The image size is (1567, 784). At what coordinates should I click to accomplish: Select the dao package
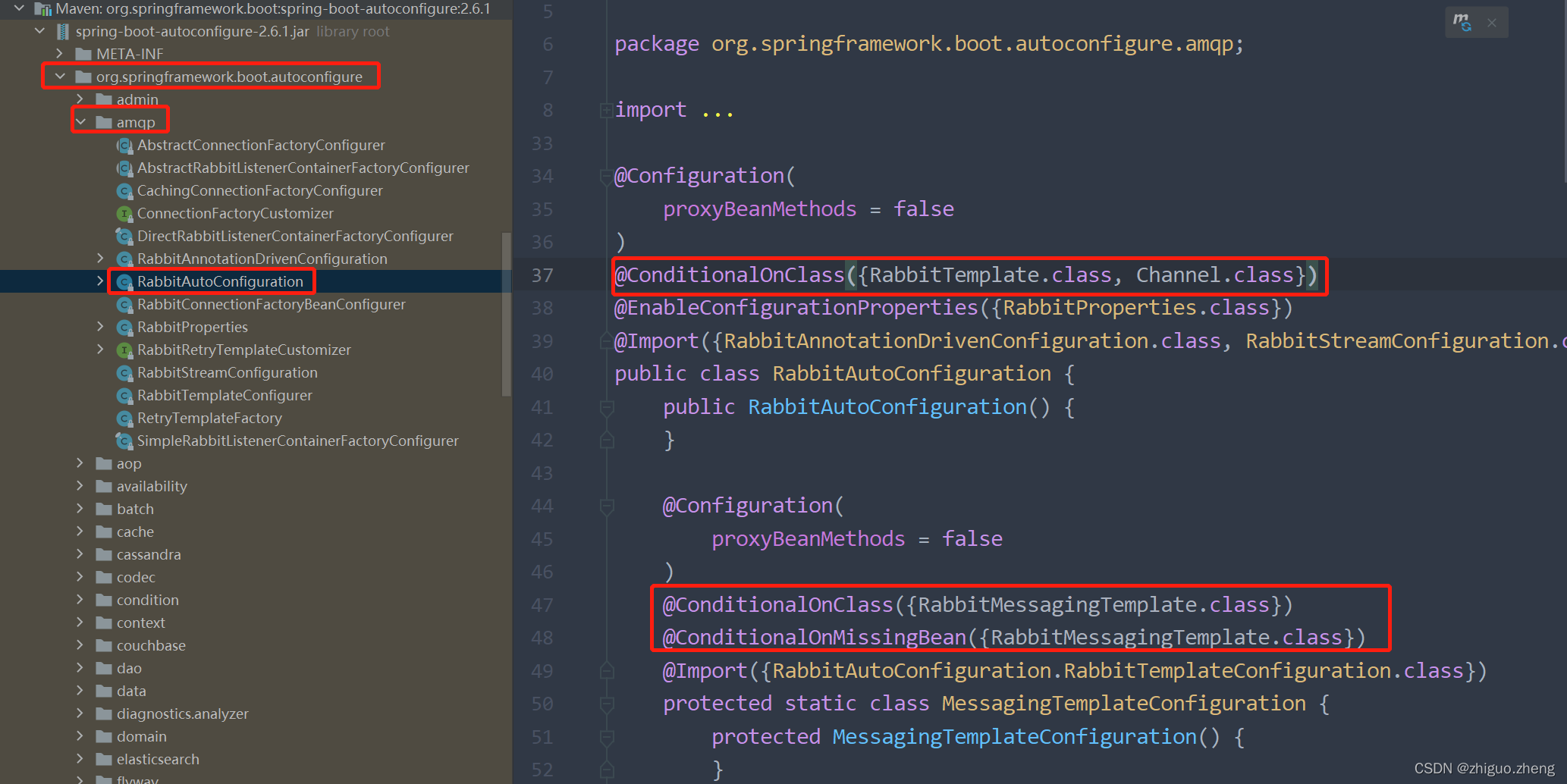pos(129,668)
